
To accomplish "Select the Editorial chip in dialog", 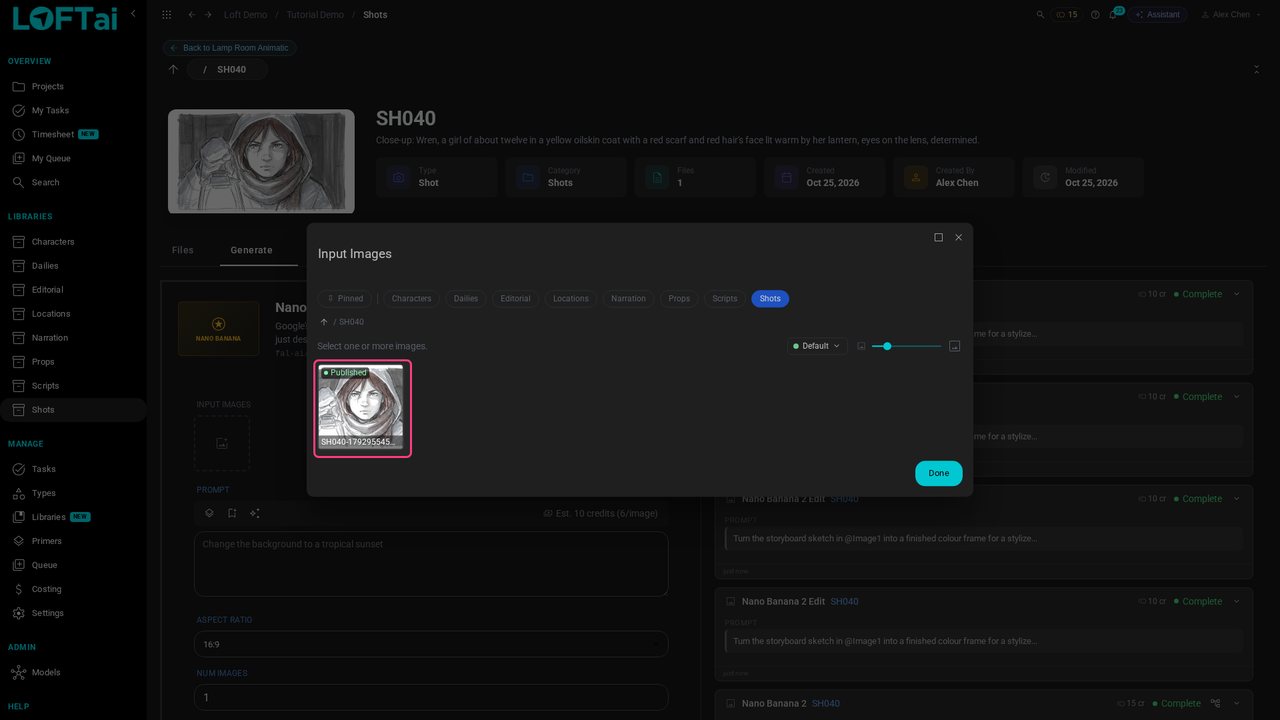I will click(516, 298).
